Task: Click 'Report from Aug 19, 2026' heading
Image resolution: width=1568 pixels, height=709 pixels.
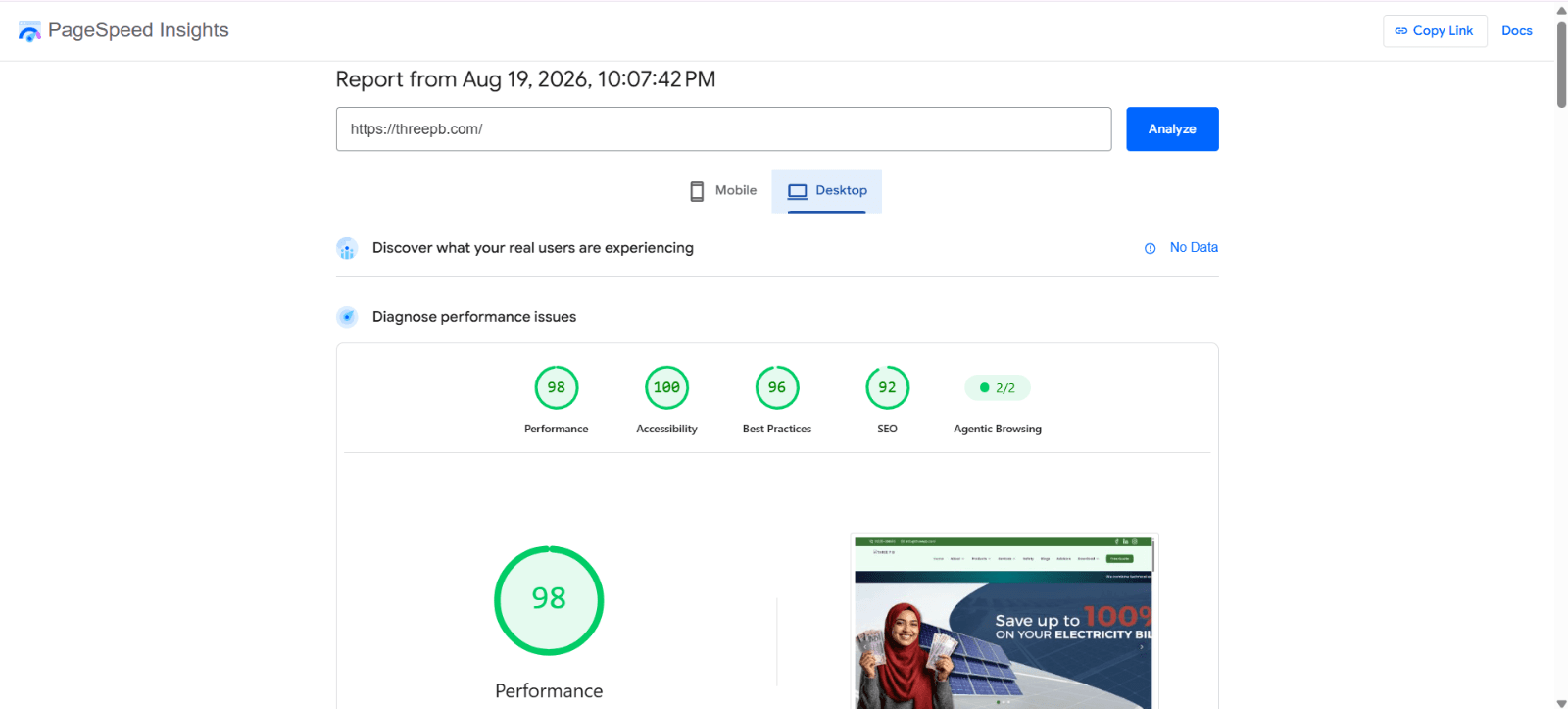Action: (x=525, y=79)
